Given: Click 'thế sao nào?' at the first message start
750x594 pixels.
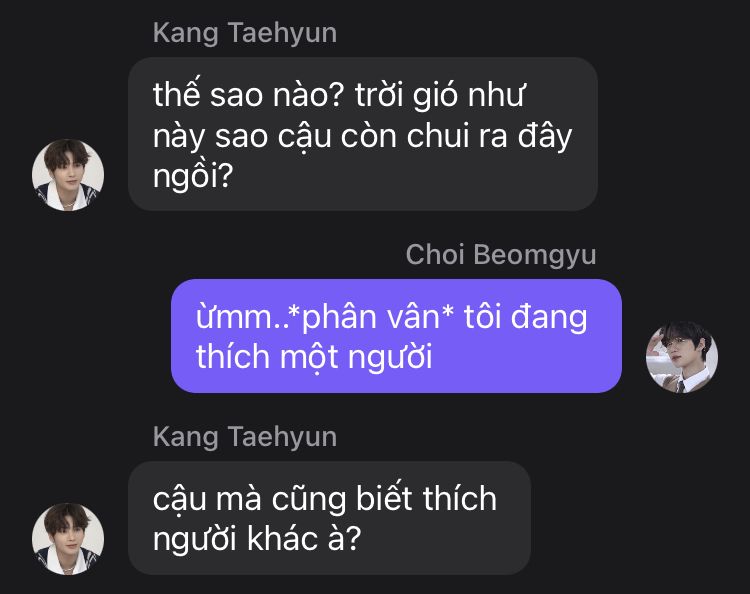Looking at the screenshot, I should pyautogui.click(x=249, y=94).
